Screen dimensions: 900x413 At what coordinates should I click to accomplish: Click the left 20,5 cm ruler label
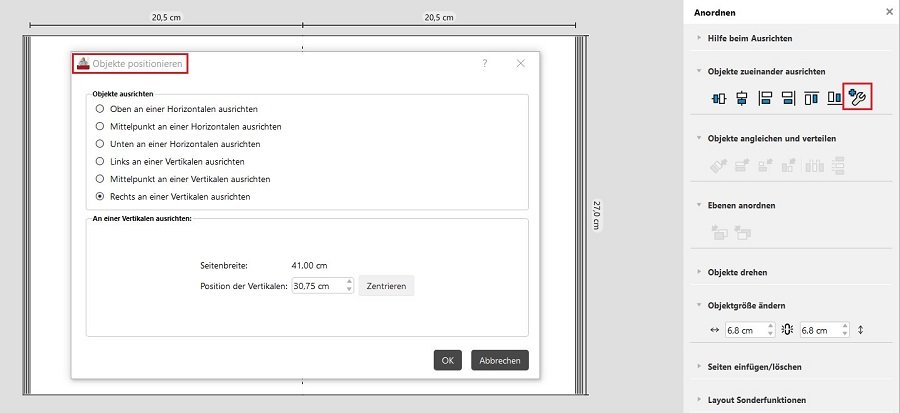click(x=166, y=17)
